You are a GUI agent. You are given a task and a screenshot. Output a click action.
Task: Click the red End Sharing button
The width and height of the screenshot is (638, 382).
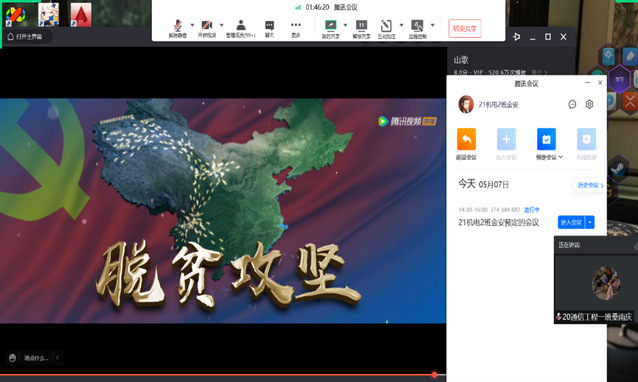click(465, 28)
